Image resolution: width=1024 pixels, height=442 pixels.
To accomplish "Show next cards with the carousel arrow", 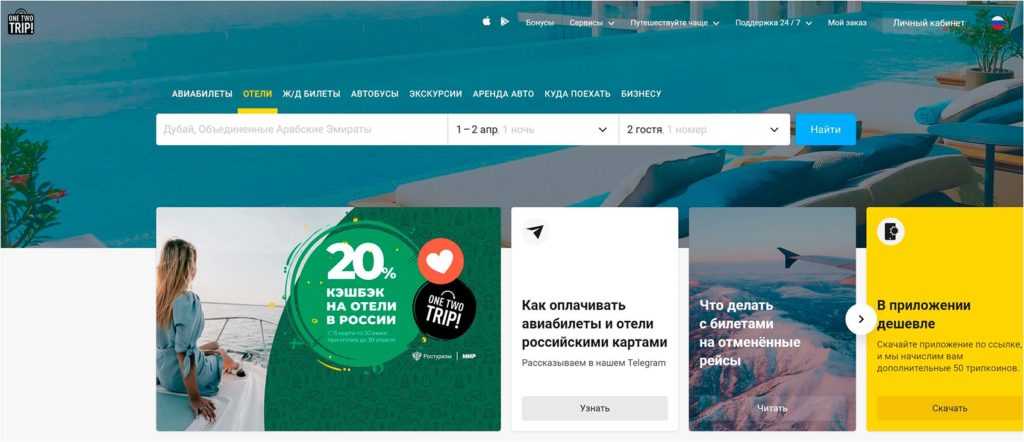I will 861,319.
